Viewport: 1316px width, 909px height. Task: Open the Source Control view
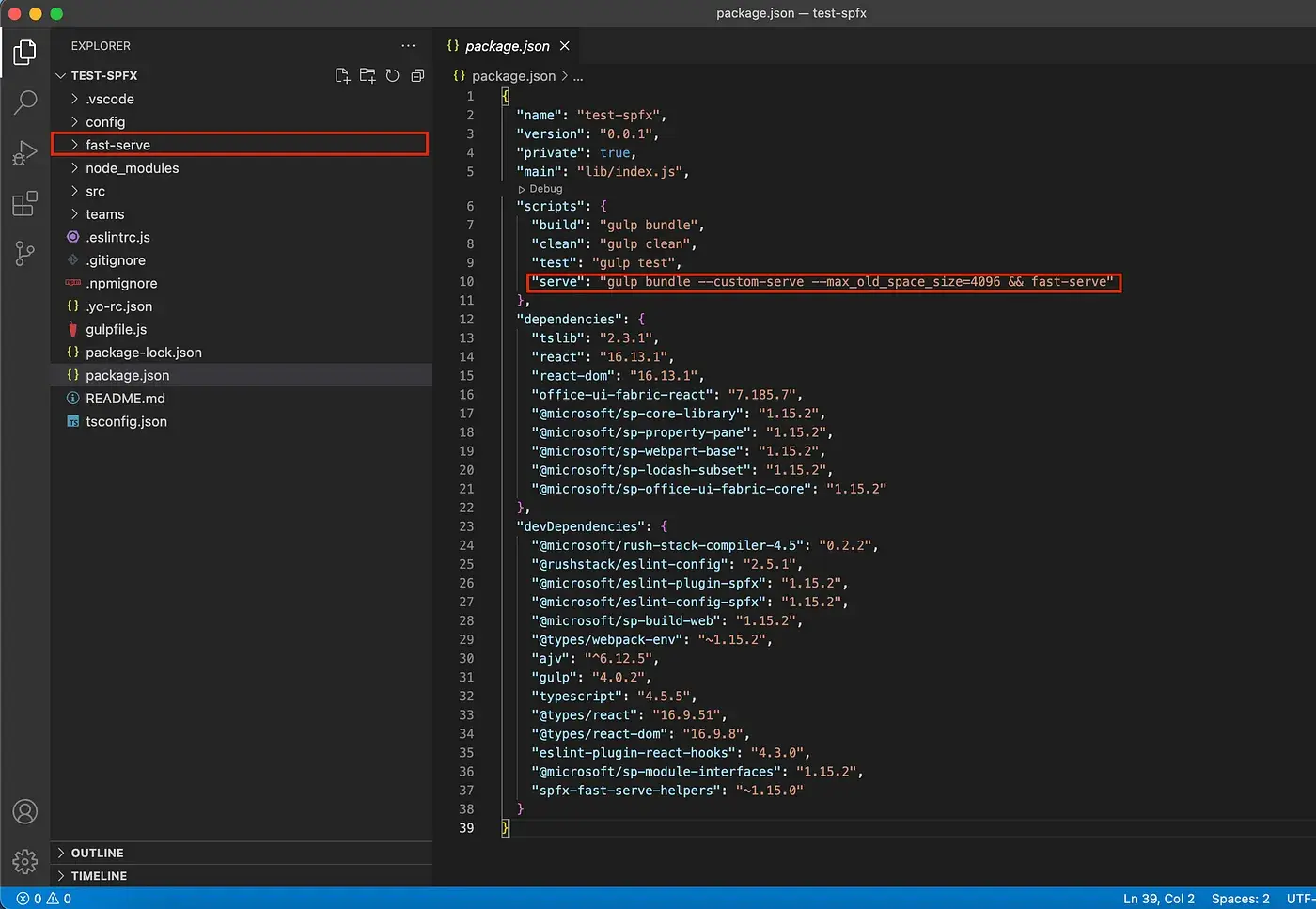tap(25, 253)
